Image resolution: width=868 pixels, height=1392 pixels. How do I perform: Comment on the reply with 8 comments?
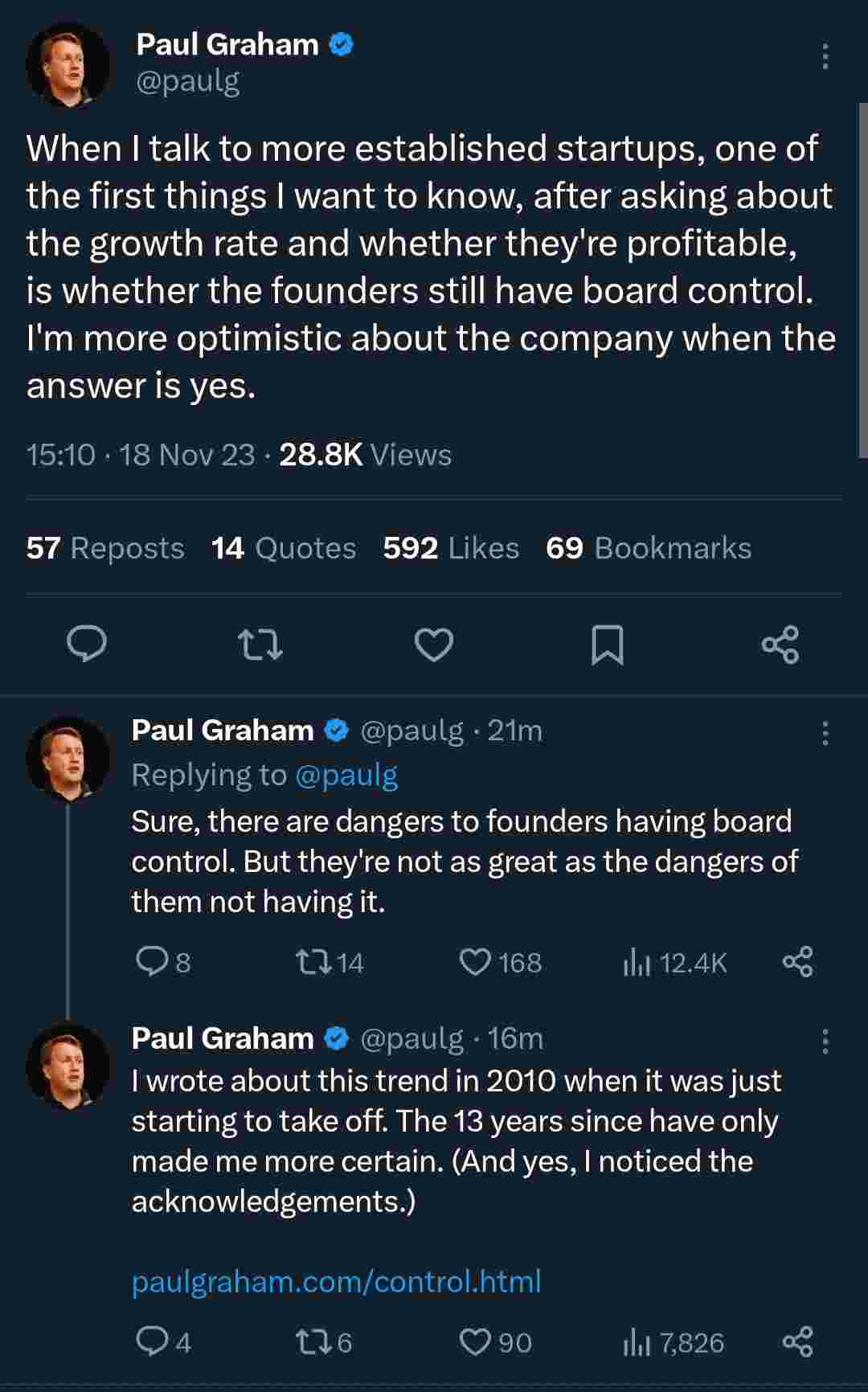(x=151, y=962)
